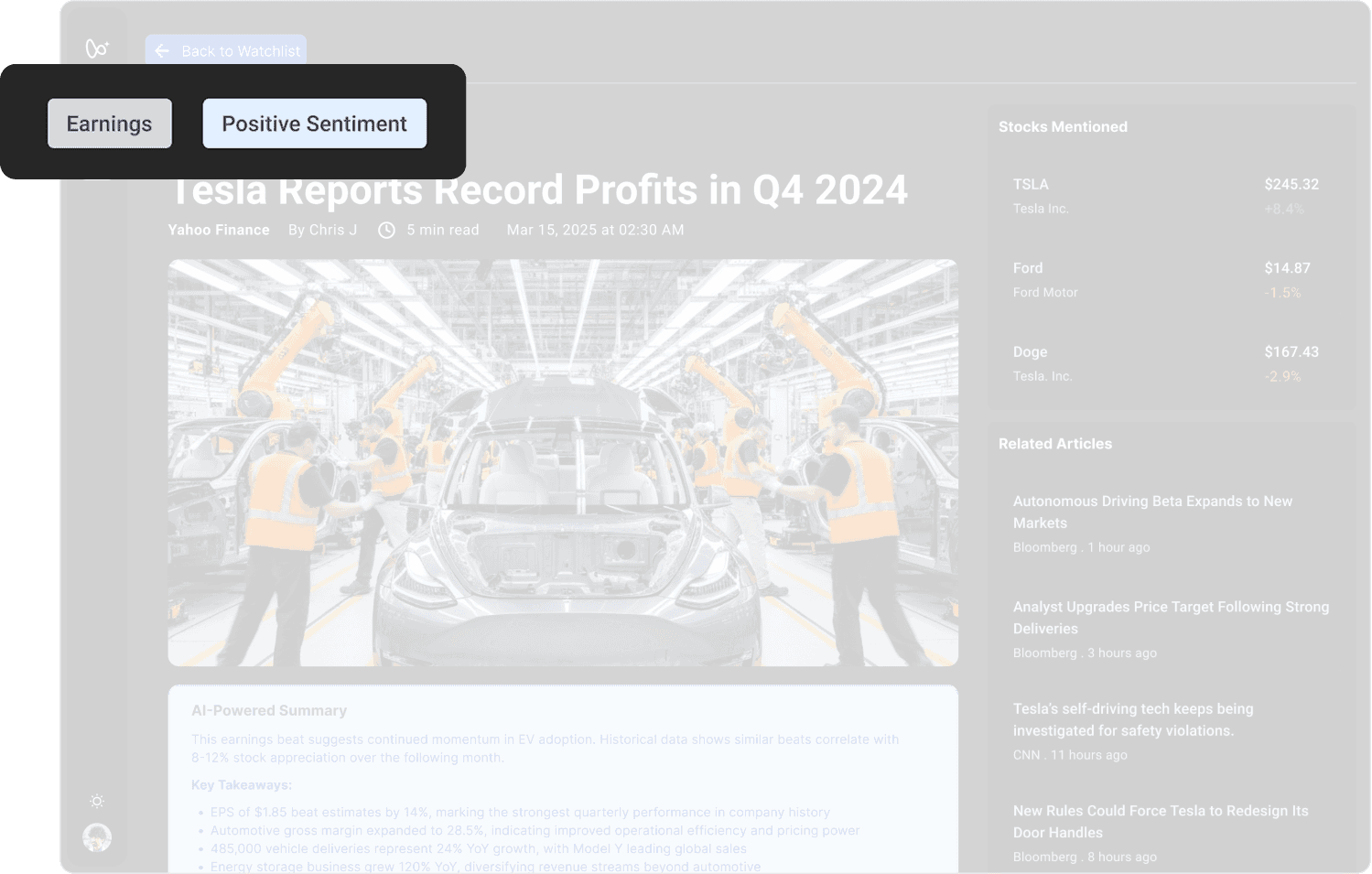Click the Tesla factory article image
Viewport: 1372px width, 874px height.
563,463
